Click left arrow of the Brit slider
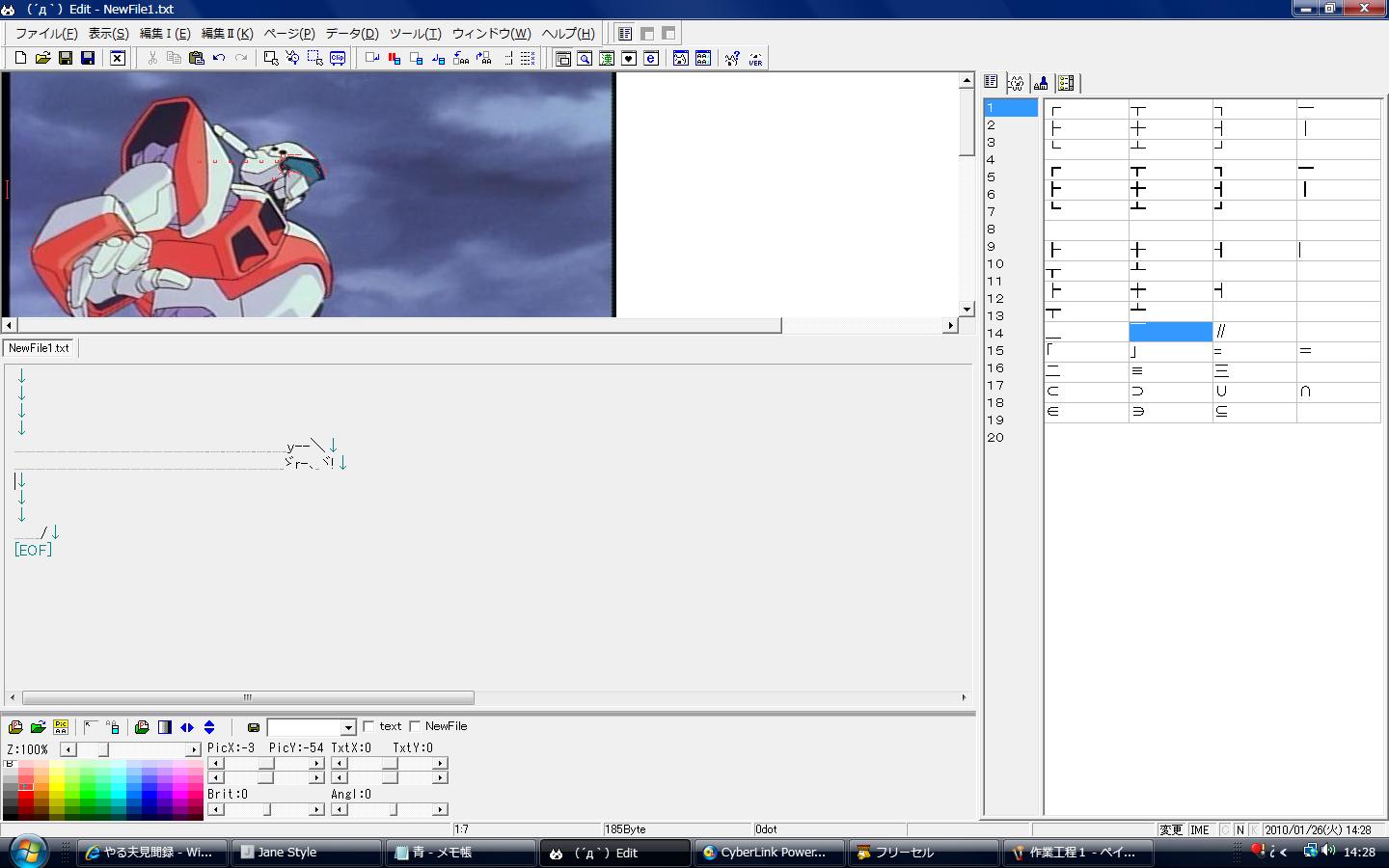 coord(215,809)
